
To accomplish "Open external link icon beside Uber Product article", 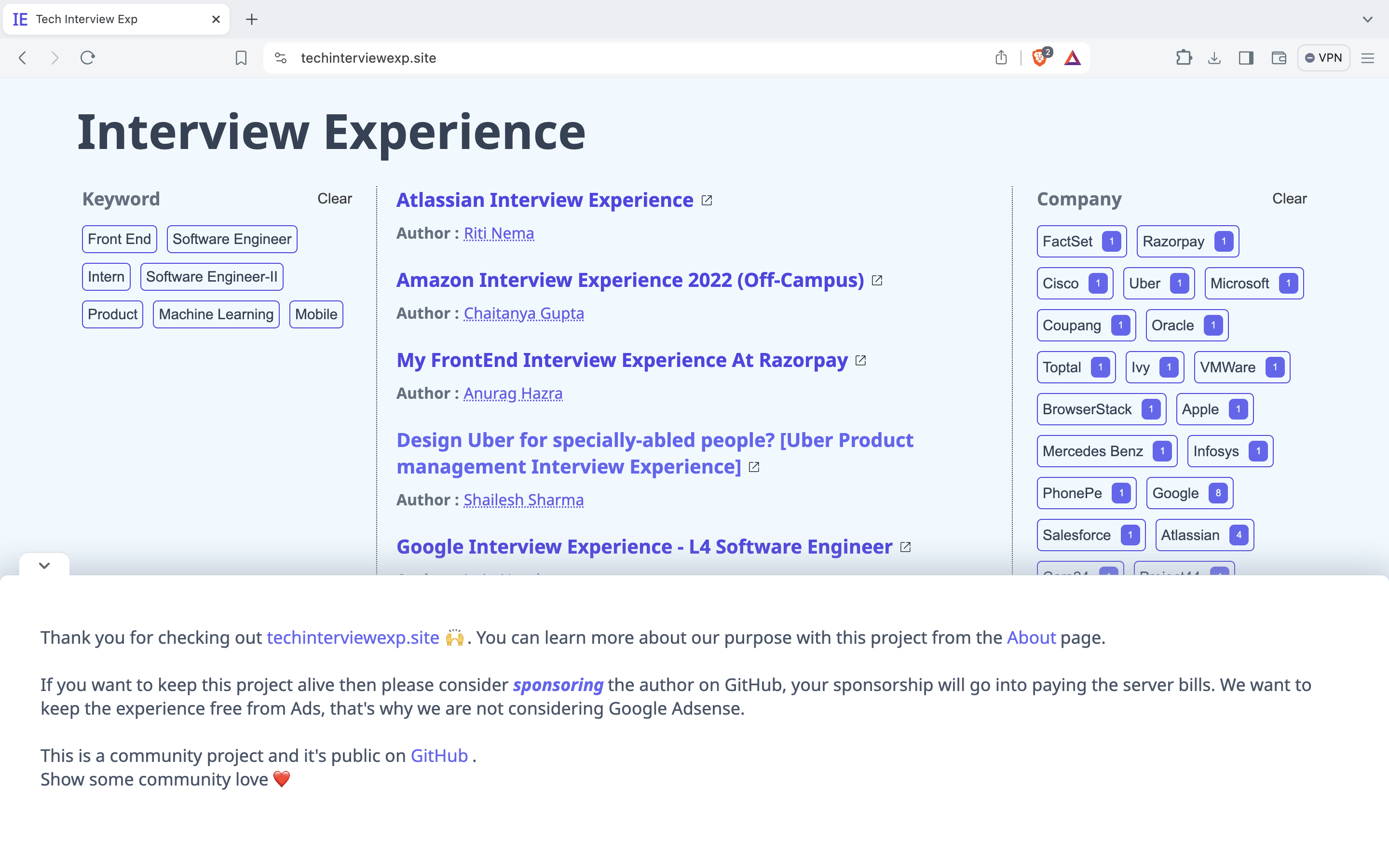I will tap(754, 467).
